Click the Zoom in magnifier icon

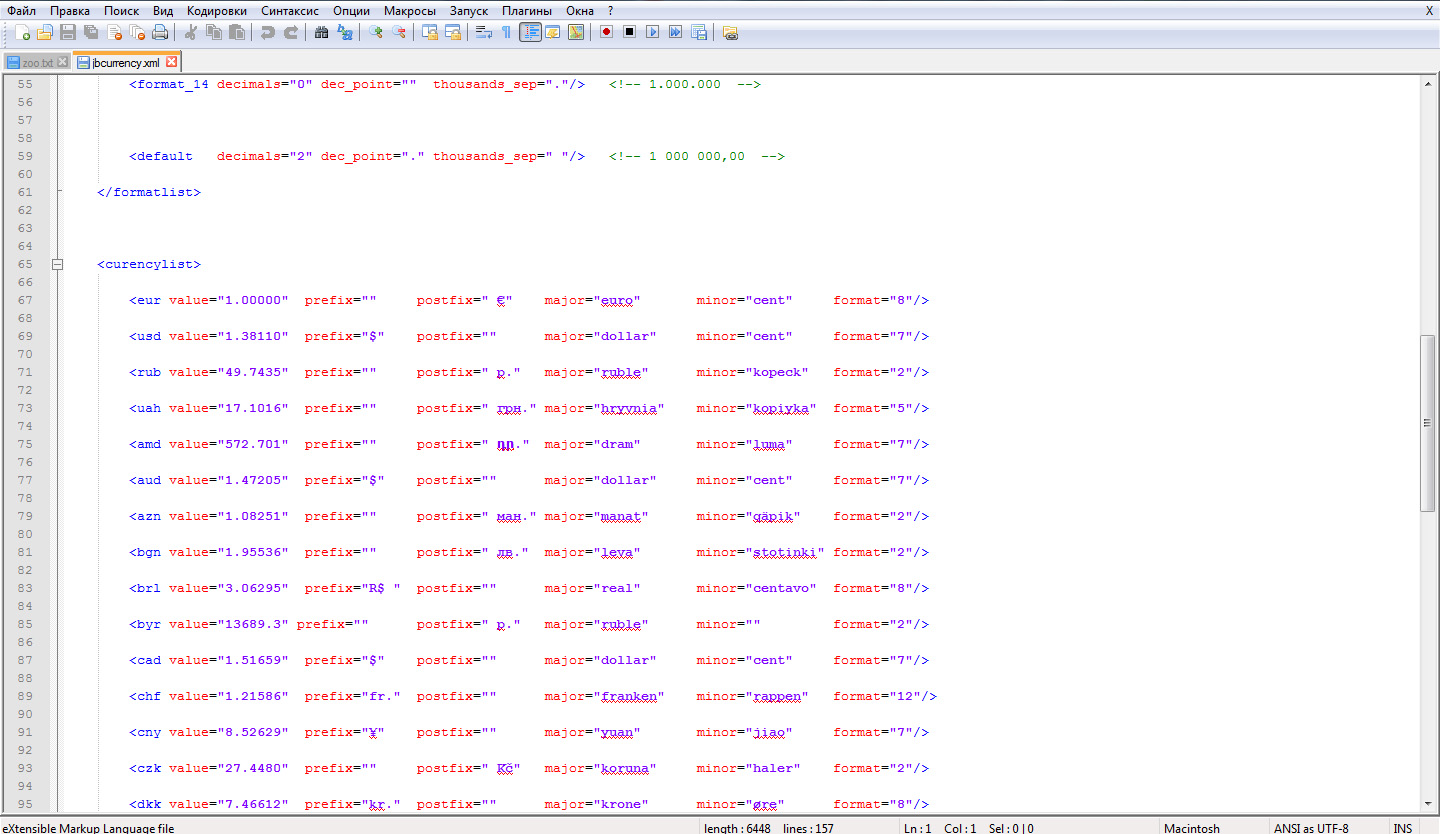click(x=376, y=32)
